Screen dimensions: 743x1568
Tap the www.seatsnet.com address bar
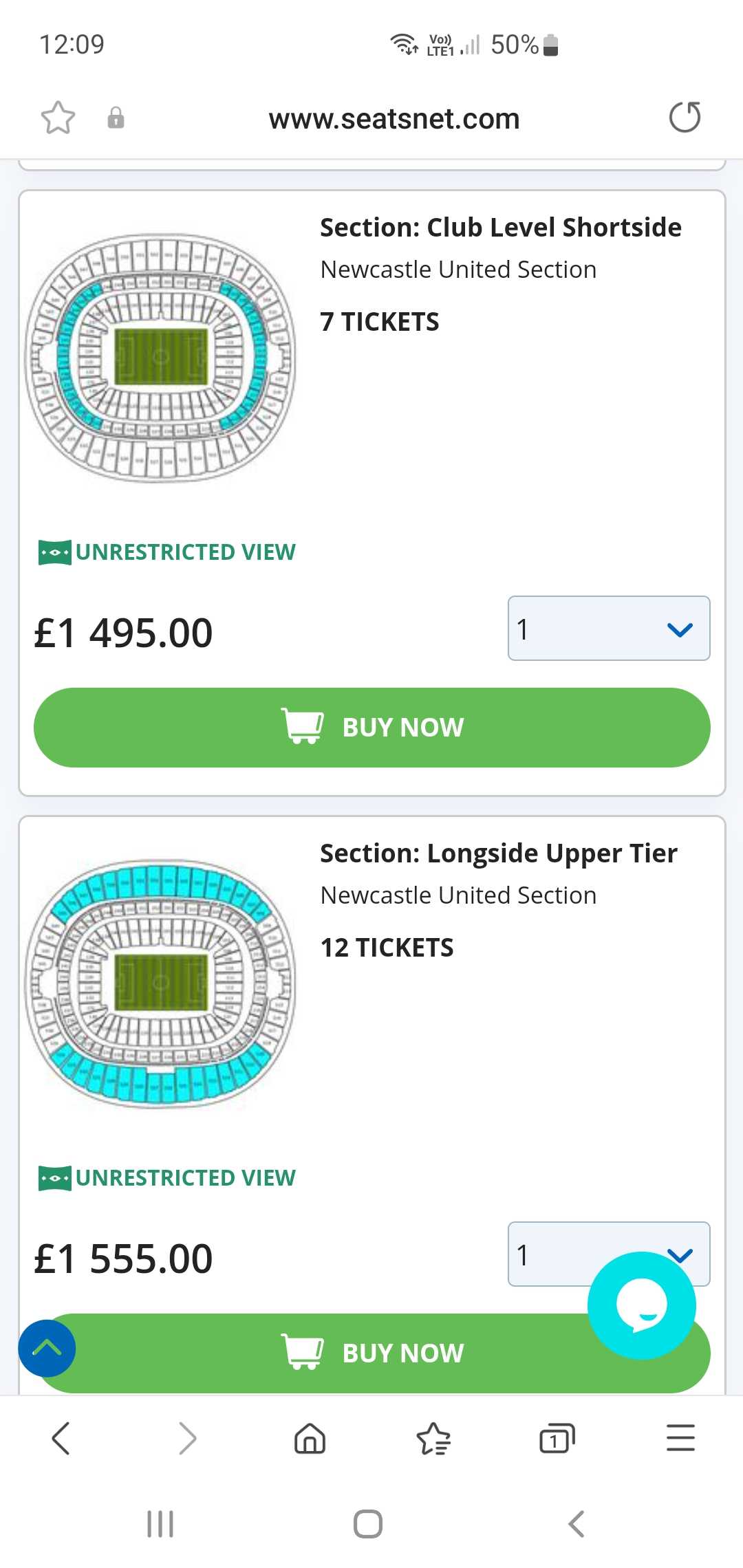[394, 118]
